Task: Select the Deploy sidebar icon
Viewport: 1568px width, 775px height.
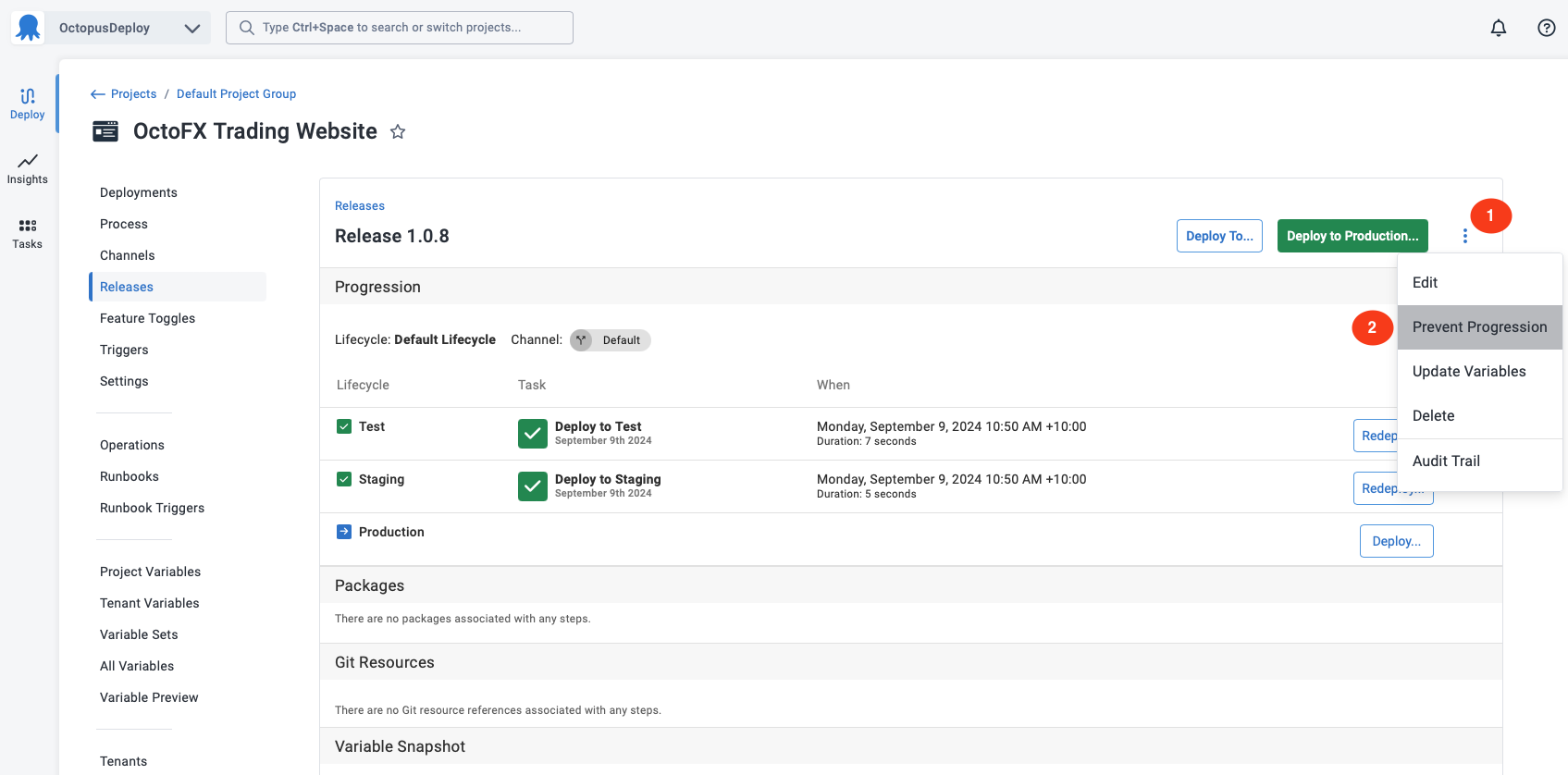Action: pos(28,104)
